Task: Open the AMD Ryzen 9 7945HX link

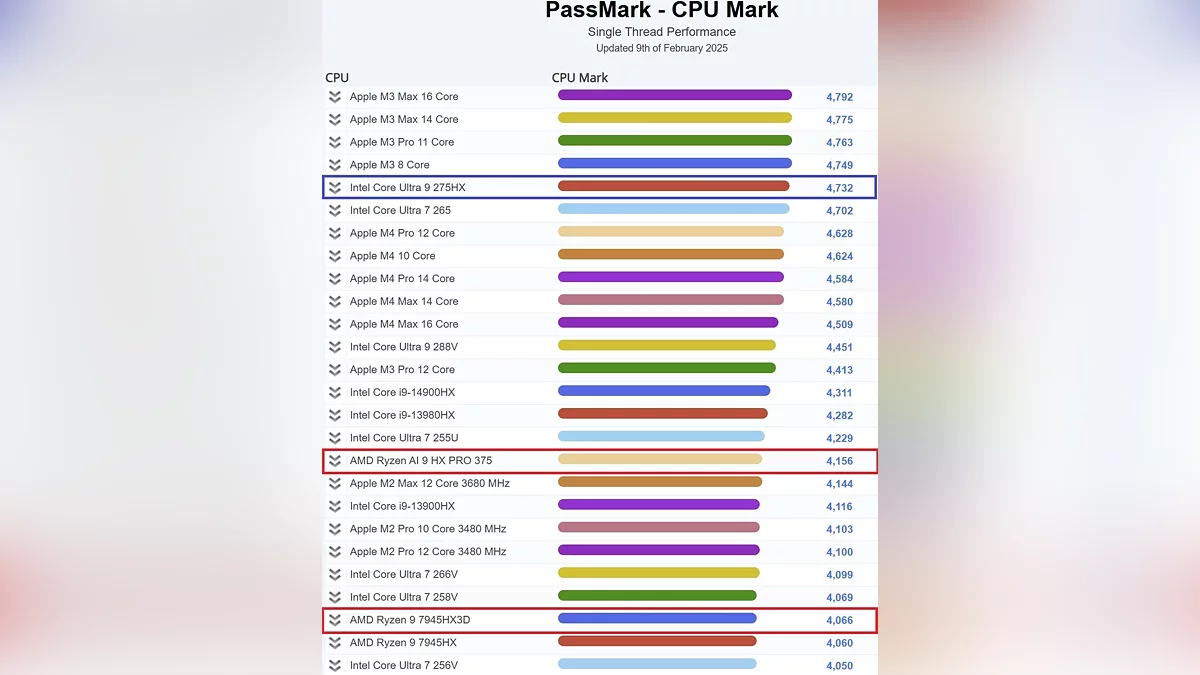Action: click(403, 643)
